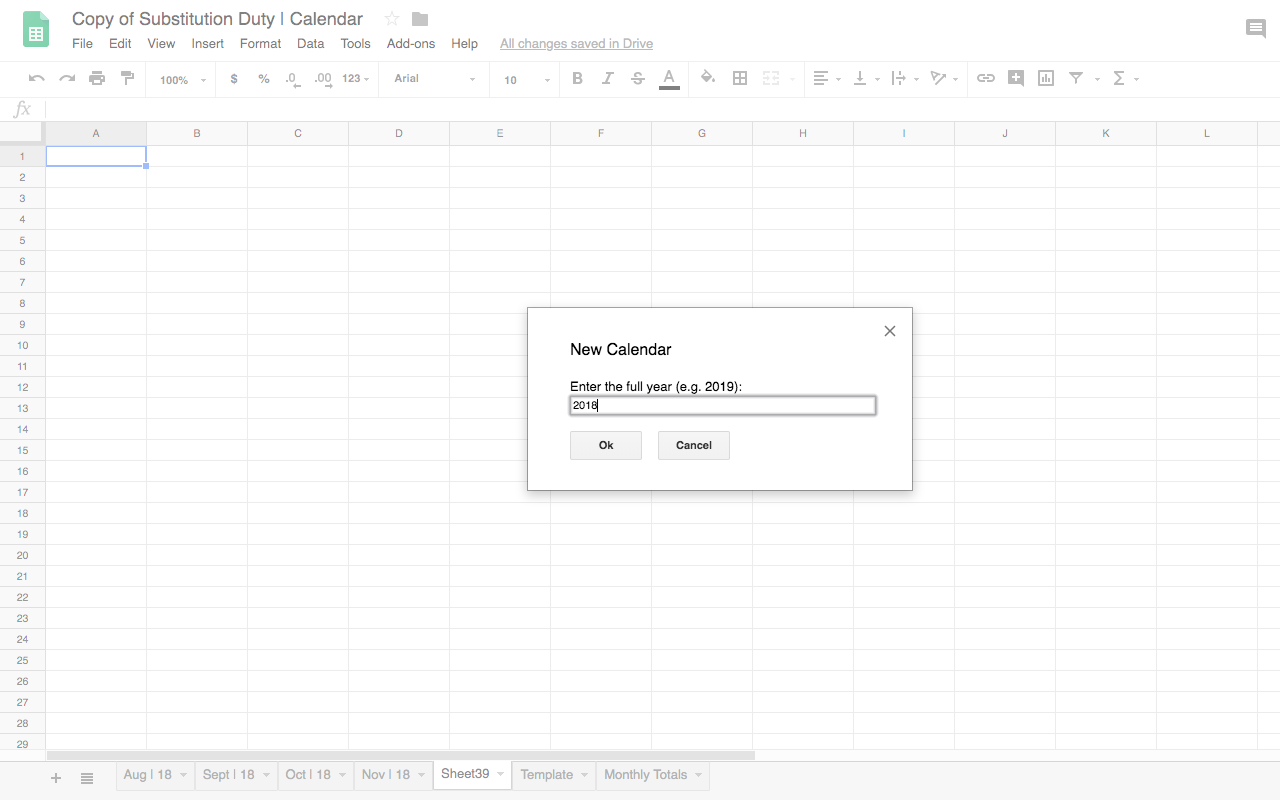This screenshot has height=800, width=1280.
Task: Click the Ok button in dialog
Action: tap(606, 445)
